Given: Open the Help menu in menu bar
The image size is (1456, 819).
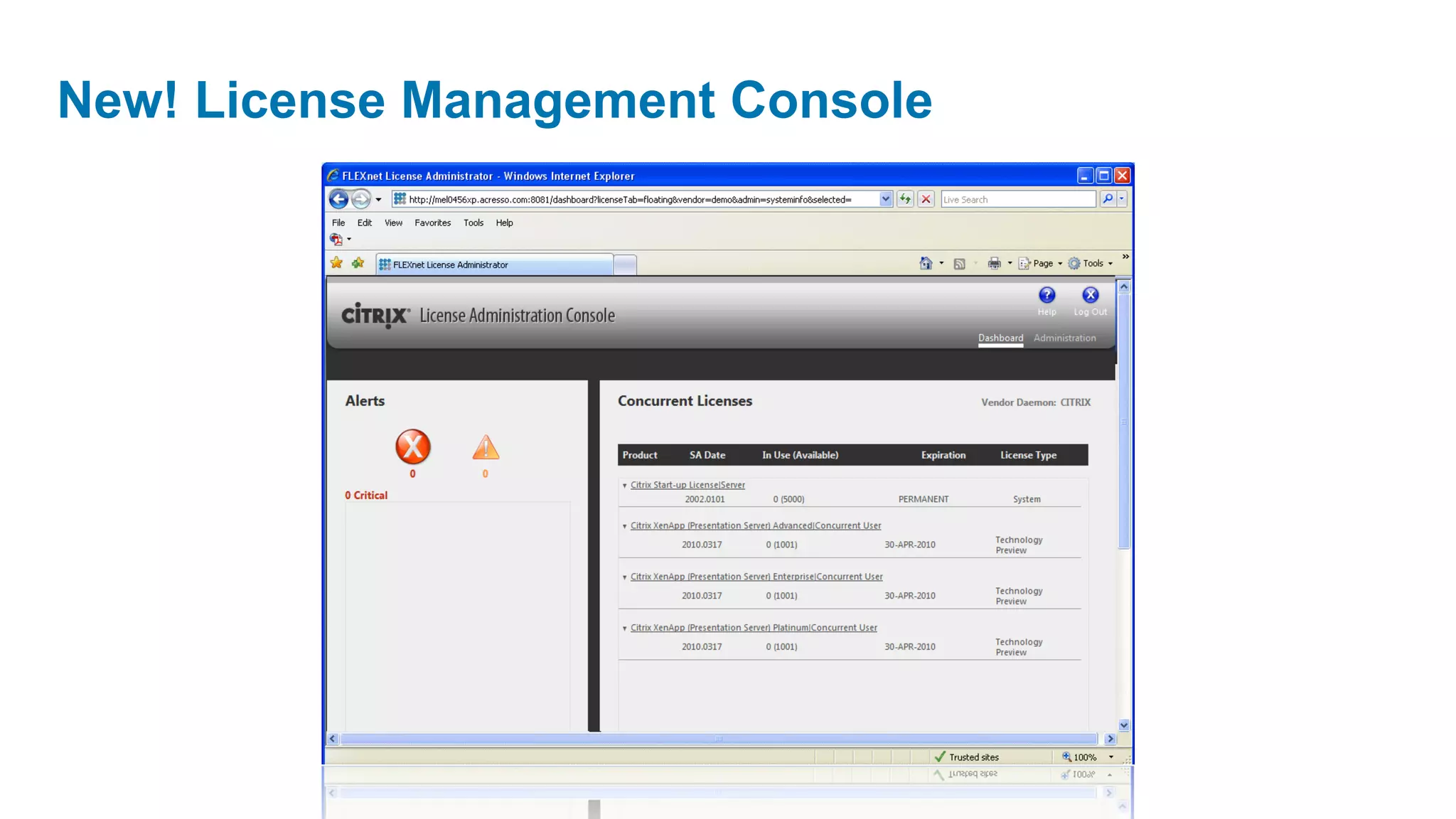Looking at the screenshot, I should click(x=504, y=223).
